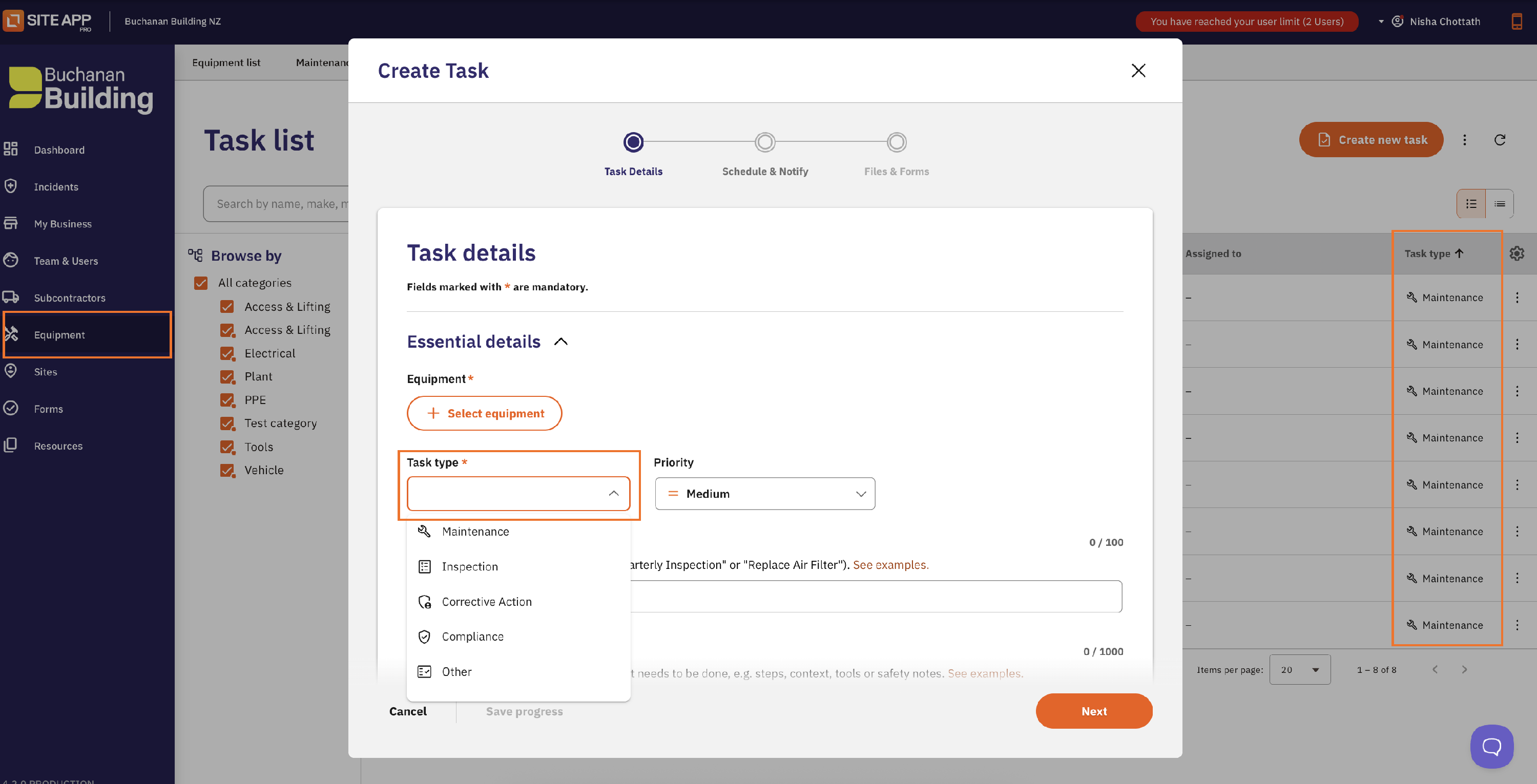This screenshot has height=784, width=1537.
Task: Open the chat support bubble
Action: point(1491,746)
